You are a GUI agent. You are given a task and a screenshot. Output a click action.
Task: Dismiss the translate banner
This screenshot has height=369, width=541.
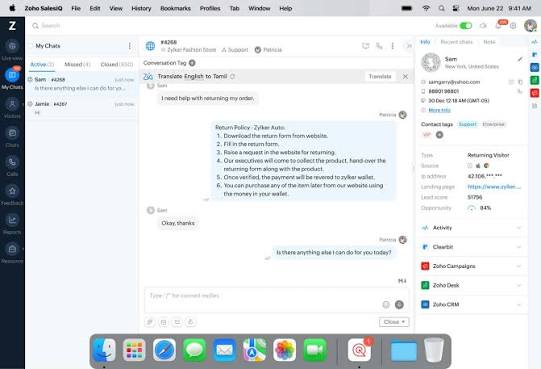(x=405, y=76)
